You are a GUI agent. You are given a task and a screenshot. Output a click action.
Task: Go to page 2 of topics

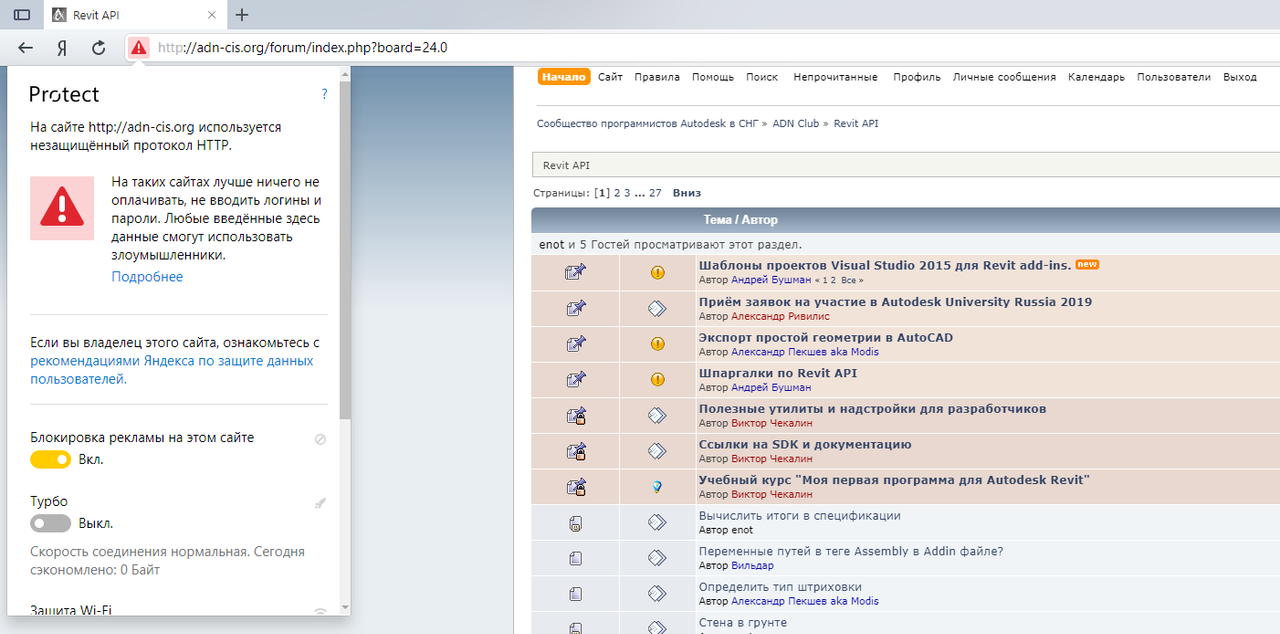point(617,193)
